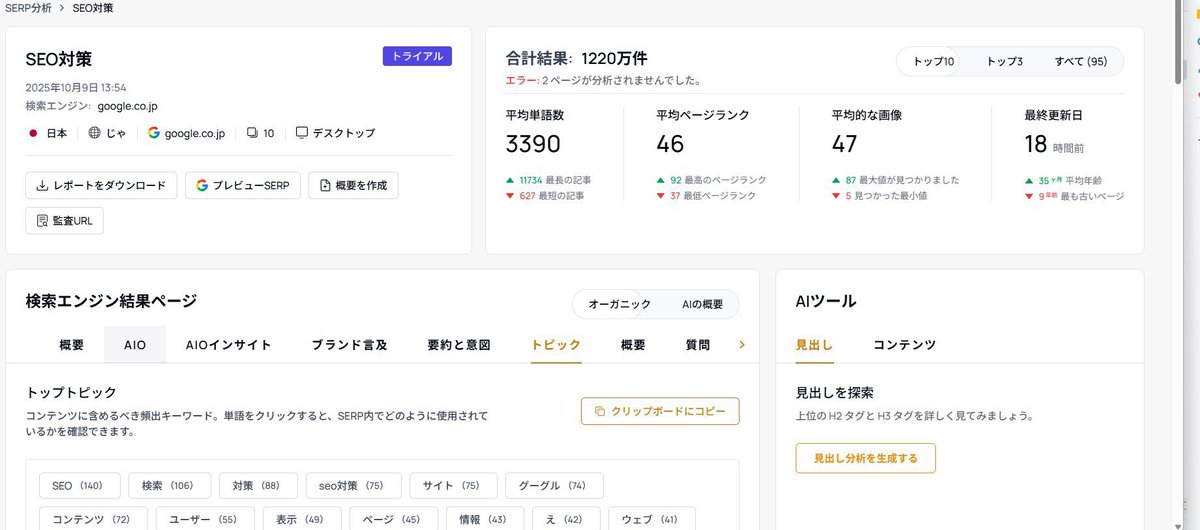Screen dimensions: 1200x530
Task: Open the AIO tab
Action: coord(135,344)
